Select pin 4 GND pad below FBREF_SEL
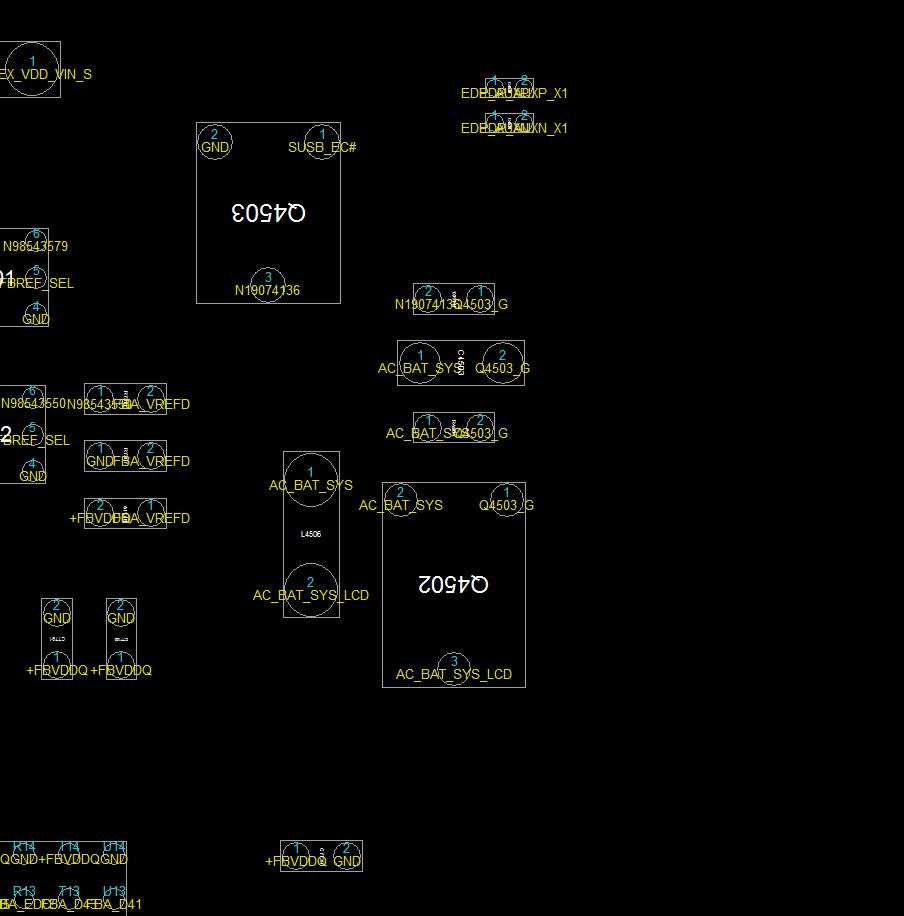This screenshot has height=916, width=904. pos(36,314)
